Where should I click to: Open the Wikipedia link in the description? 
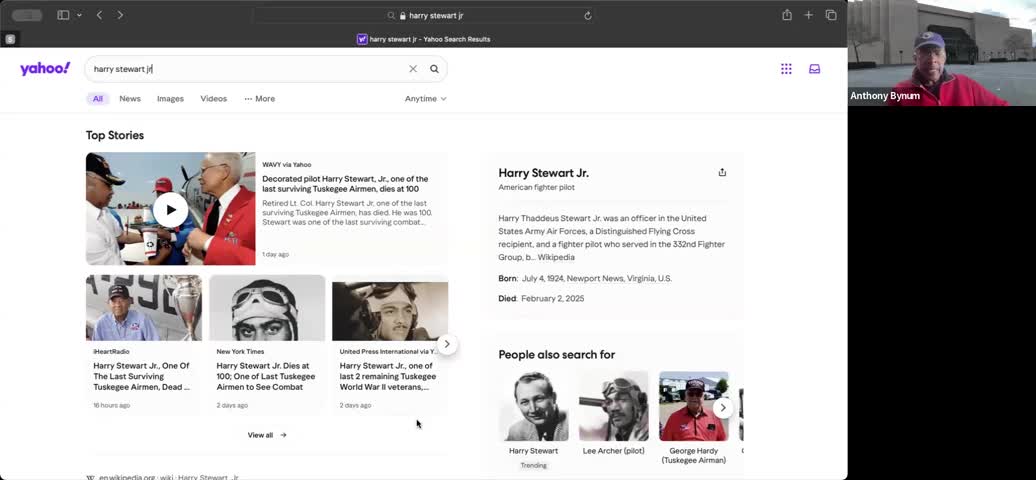[x=556, y=257]
